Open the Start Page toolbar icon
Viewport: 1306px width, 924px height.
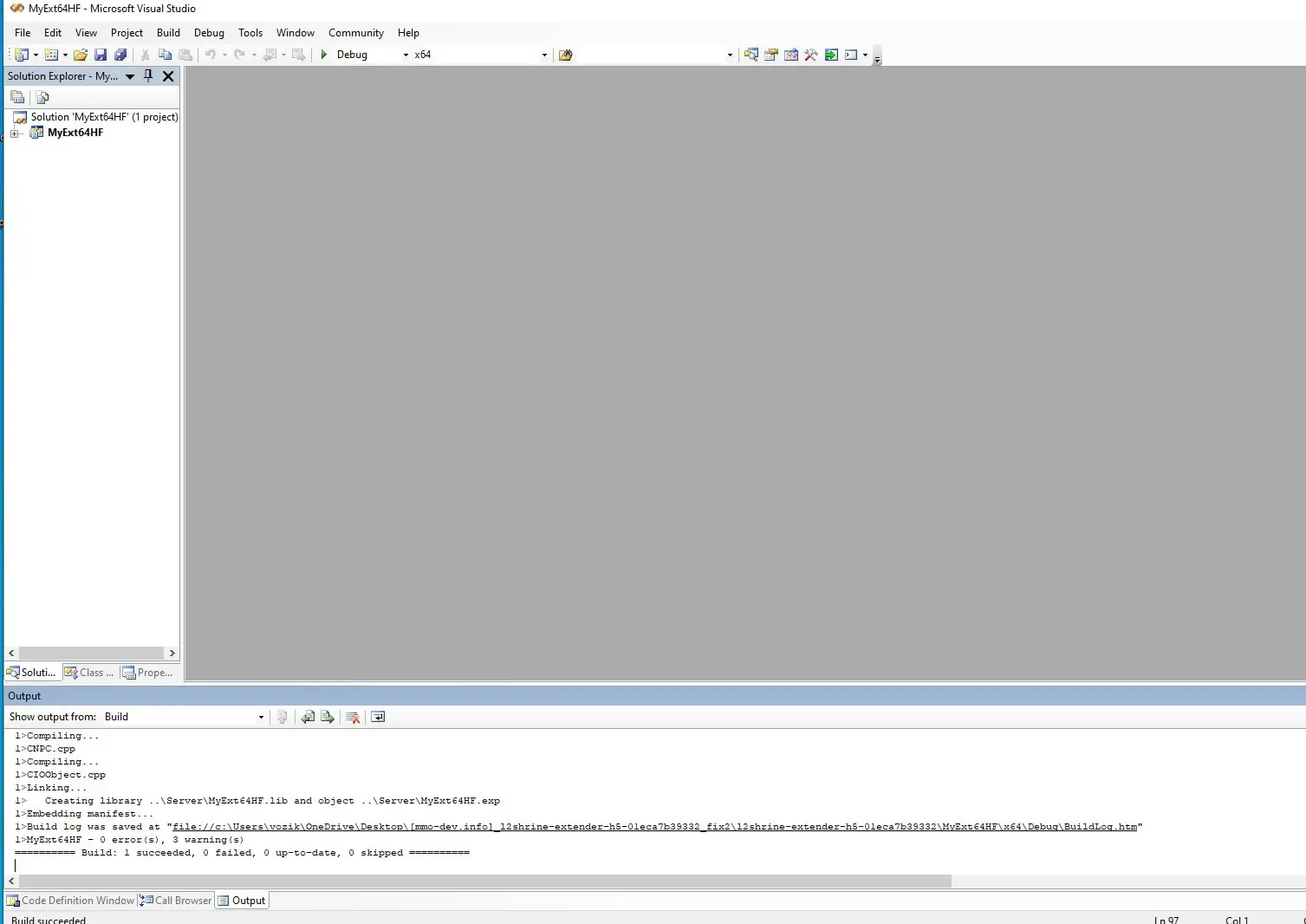click(x=831, y=55)
